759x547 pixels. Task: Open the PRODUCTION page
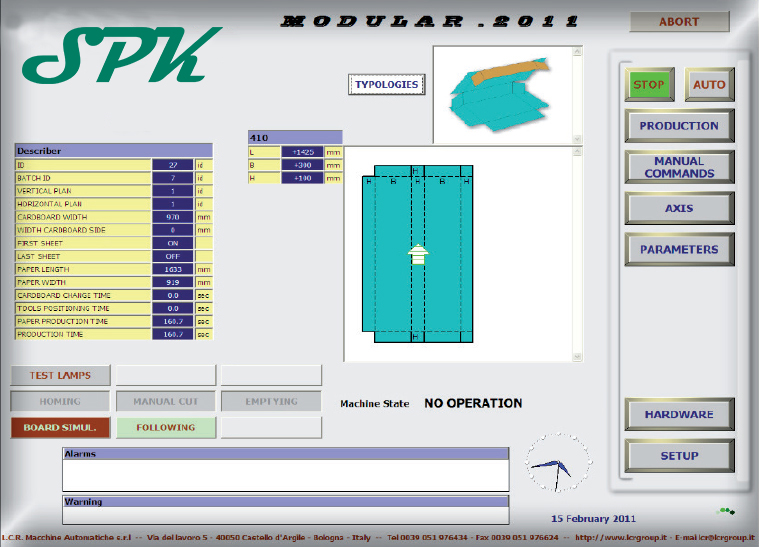[679, 126]
